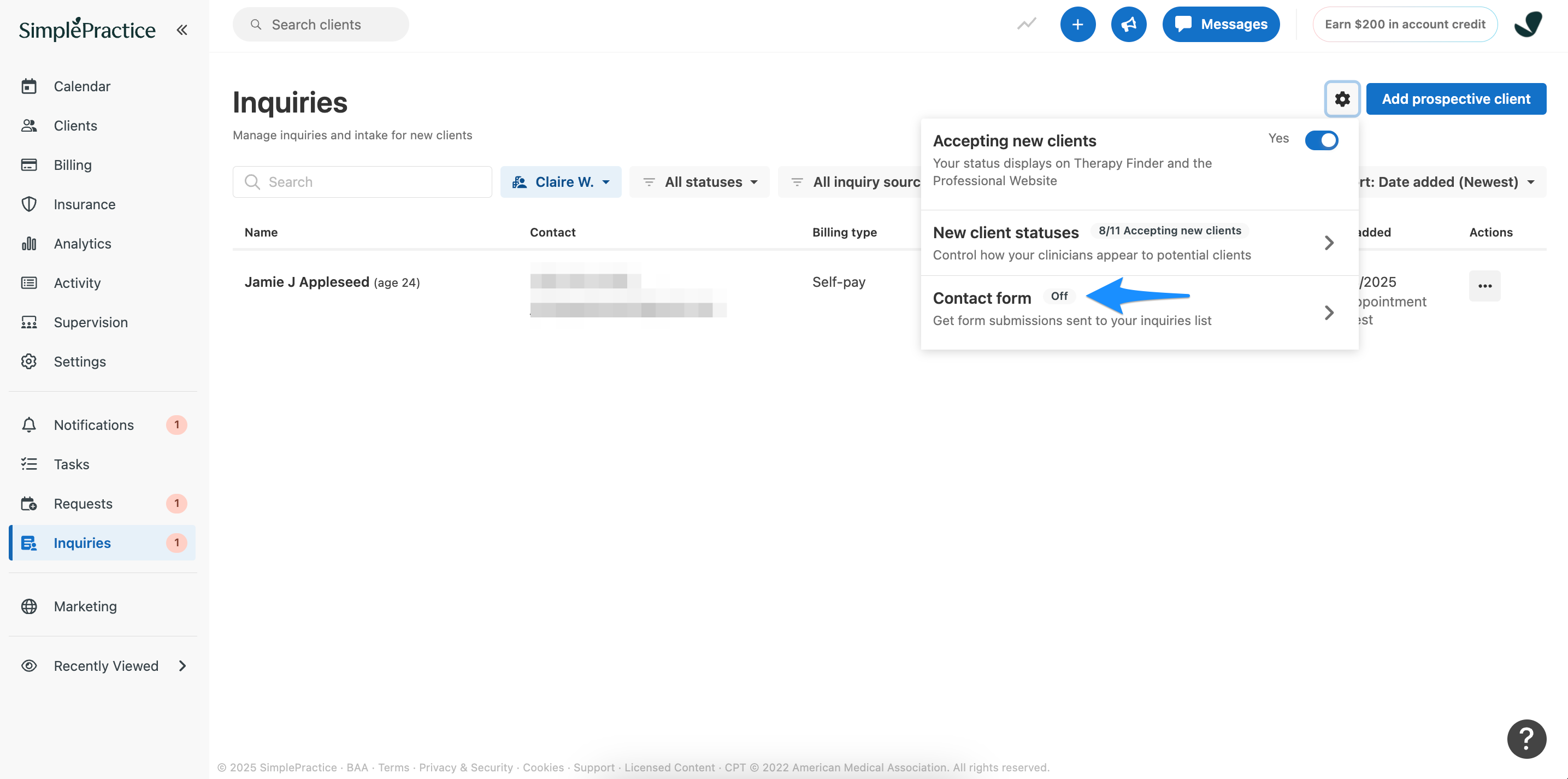
Task: Click the Insurance shield icon
Action: [28, 204]
